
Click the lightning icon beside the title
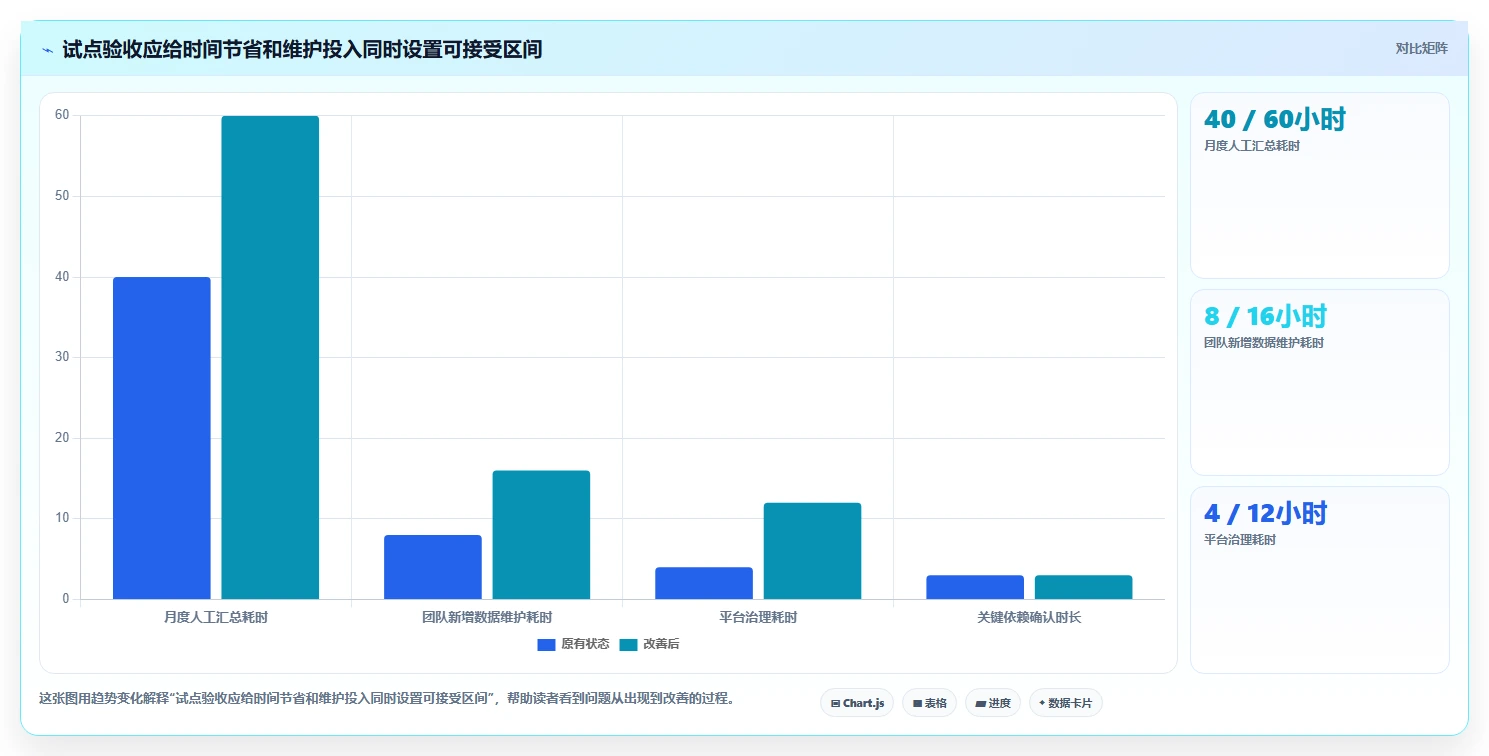[x=47, y=50]
